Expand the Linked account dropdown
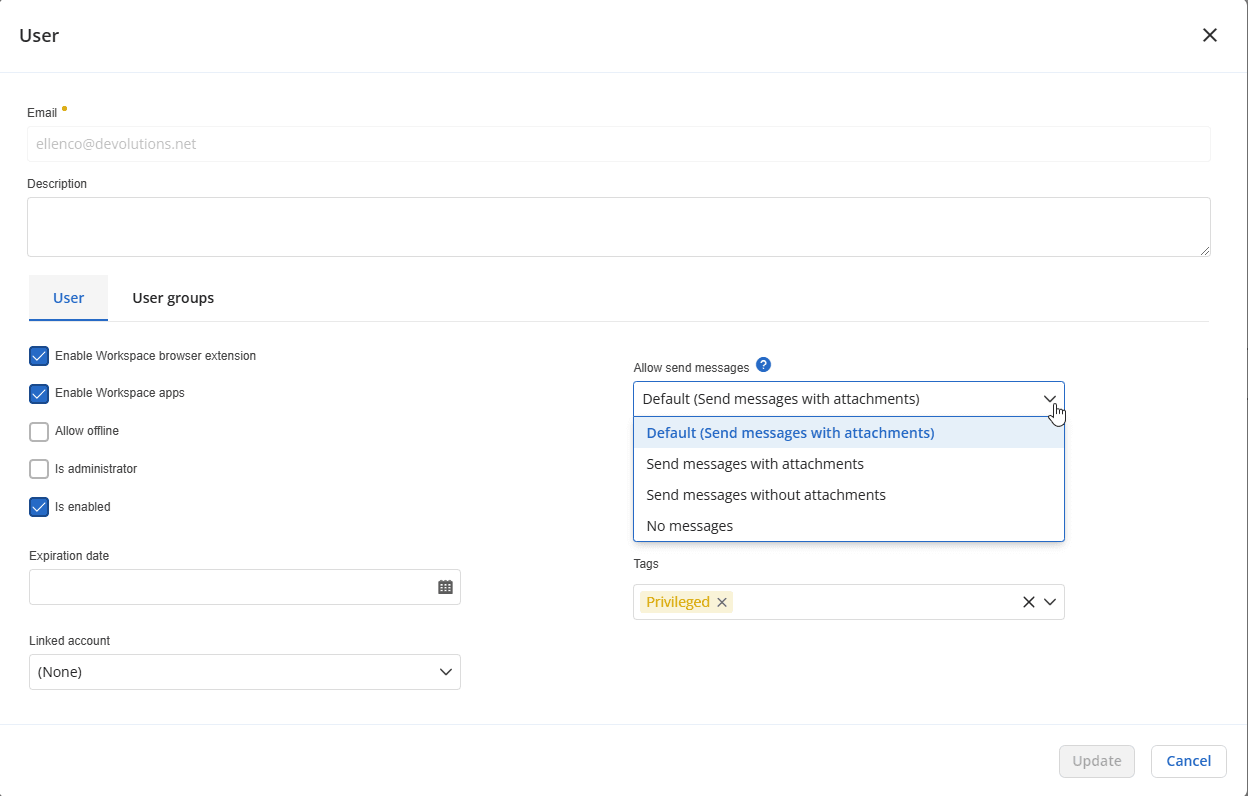Viewport: 1248px width, 796px height. coord(446,672)
